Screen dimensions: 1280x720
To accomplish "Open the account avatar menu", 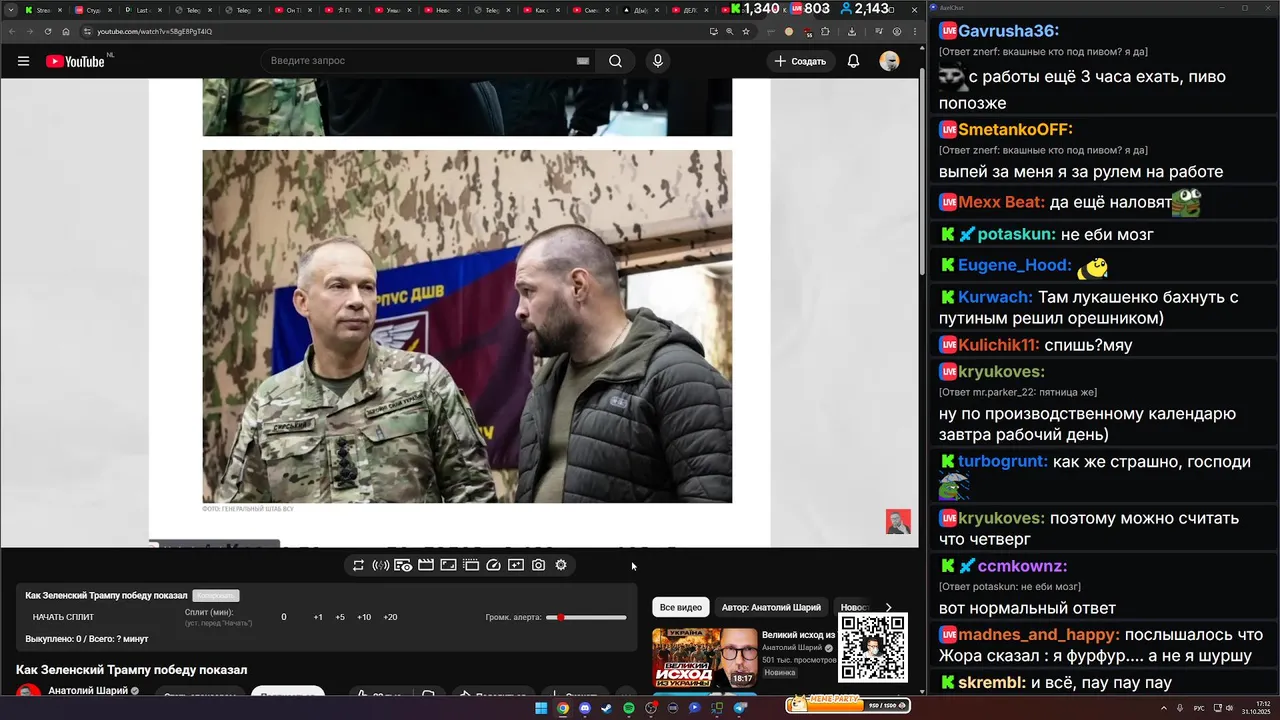I will coord(889,61).
